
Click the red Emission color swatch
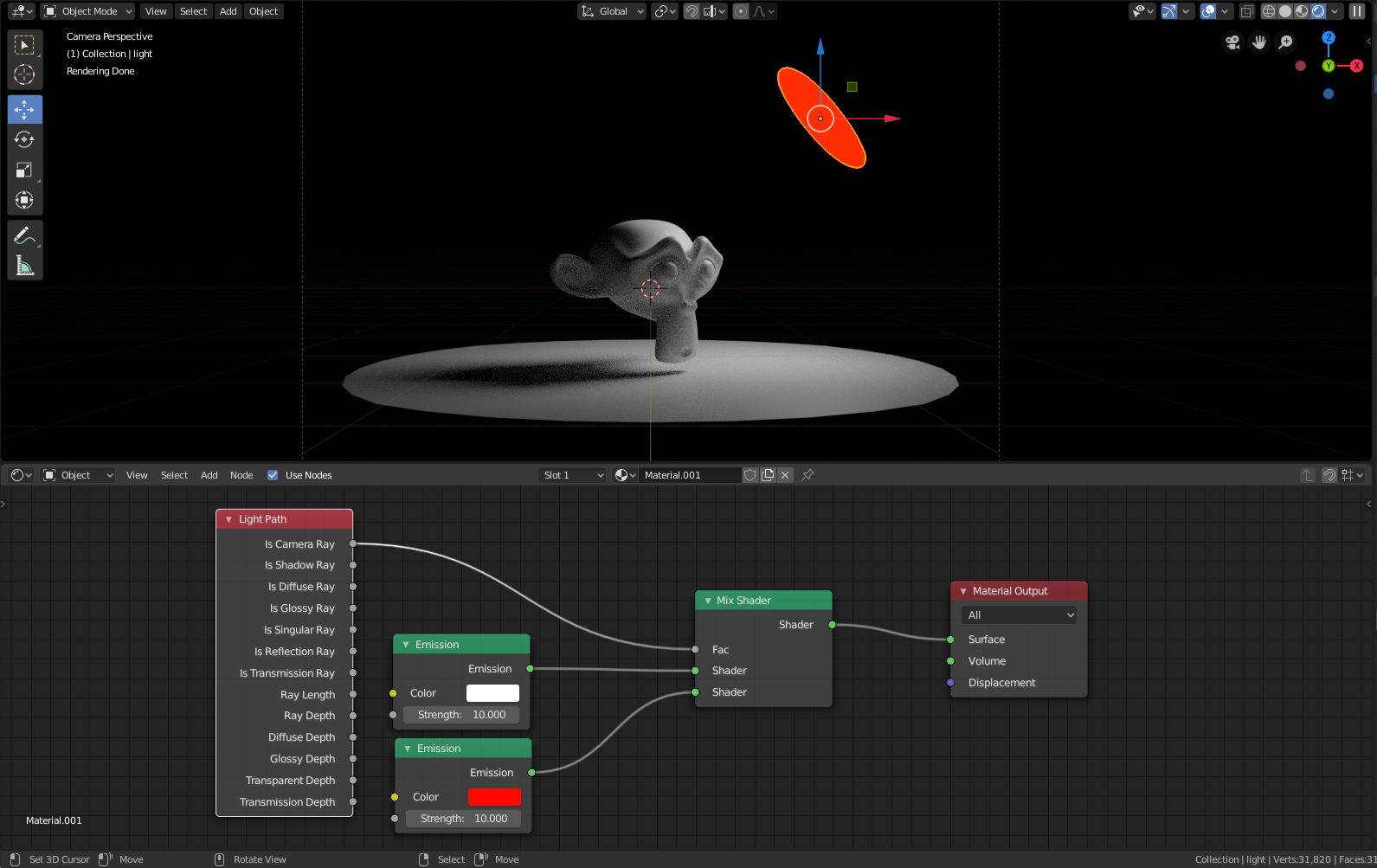pyautogui.click(x=494, y=797)
